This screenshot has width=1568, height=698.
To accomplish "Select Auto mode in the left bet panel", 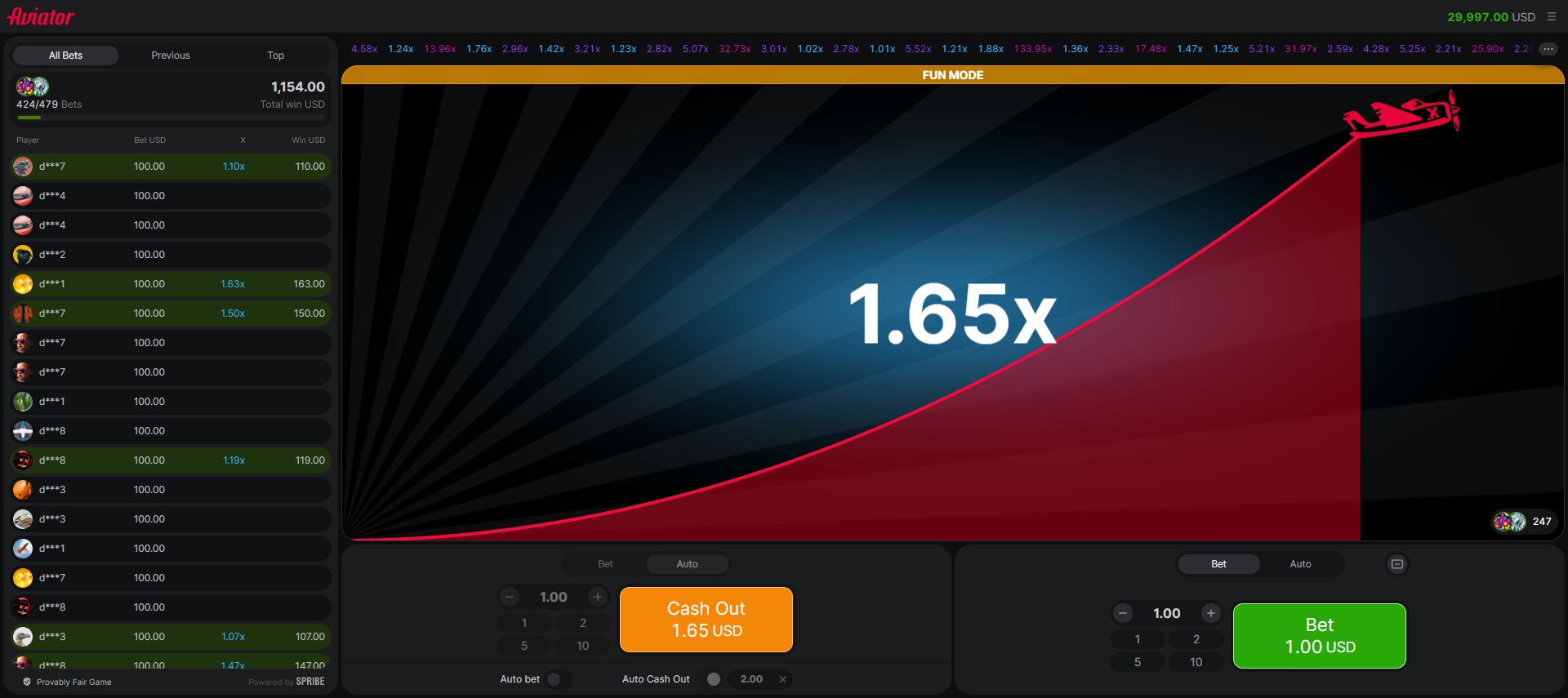I will (x=687, y=564).
